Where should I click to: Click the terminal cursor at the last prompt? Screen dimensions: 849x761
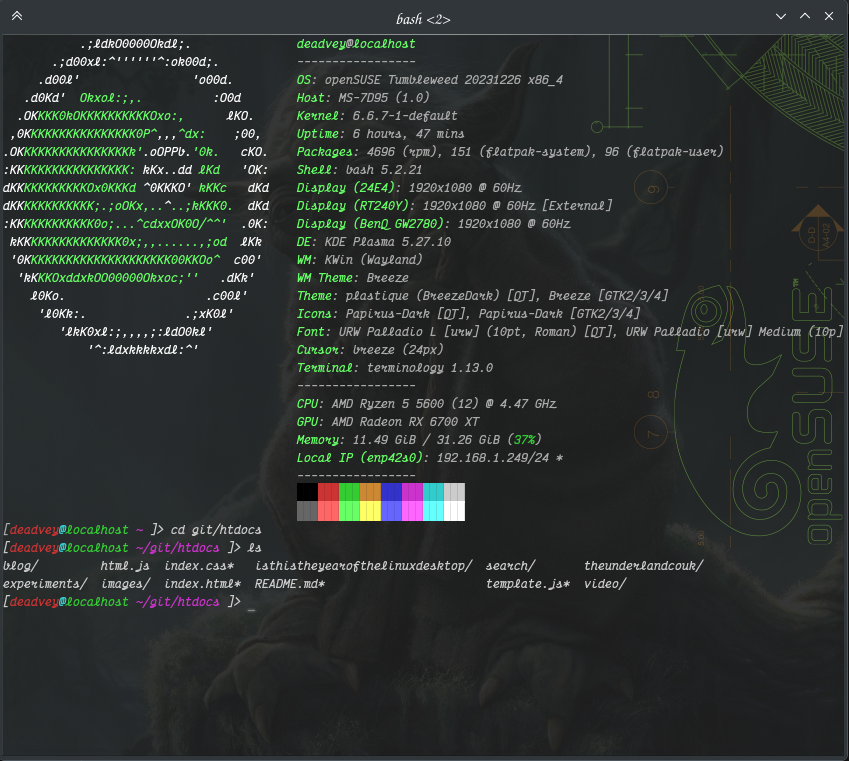pos(251,610)
